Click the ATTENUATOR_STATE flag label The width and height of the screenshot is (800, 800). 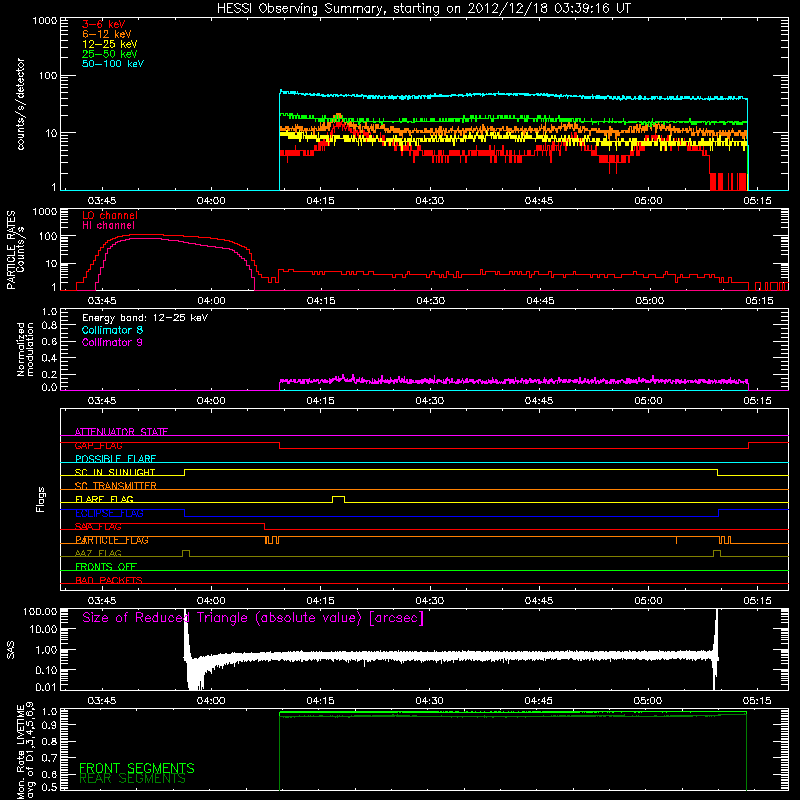click(x=121, y=432)
